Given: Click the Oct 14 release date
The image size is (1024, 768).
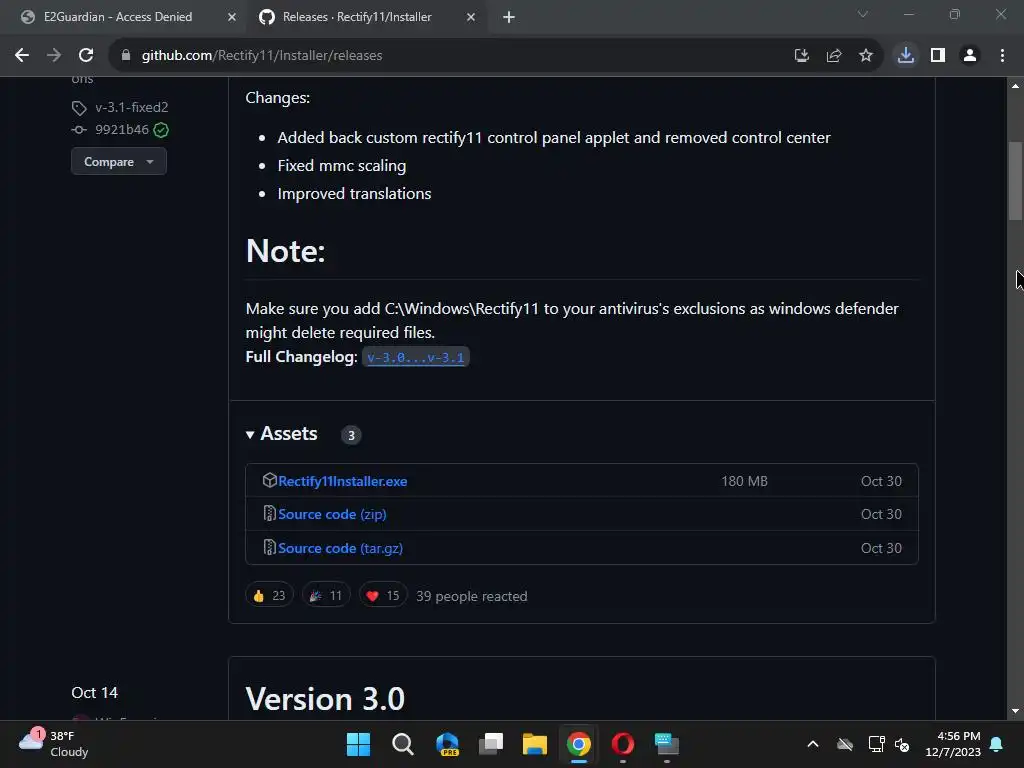Looking at the screenshot, I should pyautogui.click(x=95, y=692).
